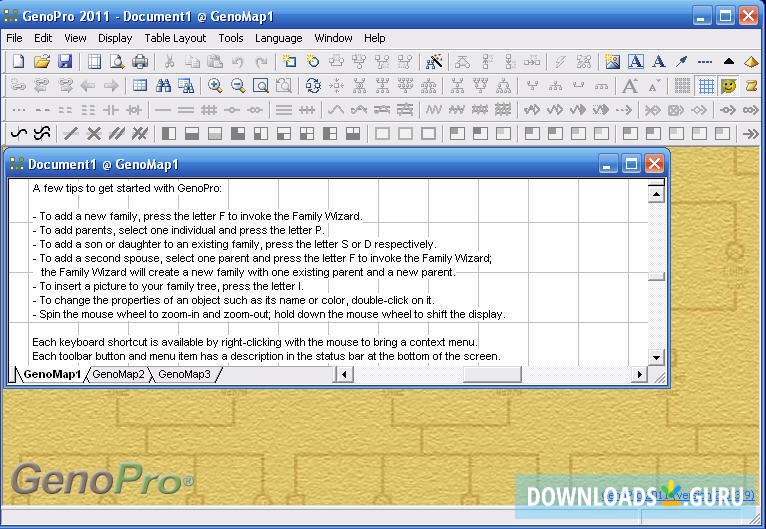Click the tip line 'To add parents, select one individual'

point(178,230)
